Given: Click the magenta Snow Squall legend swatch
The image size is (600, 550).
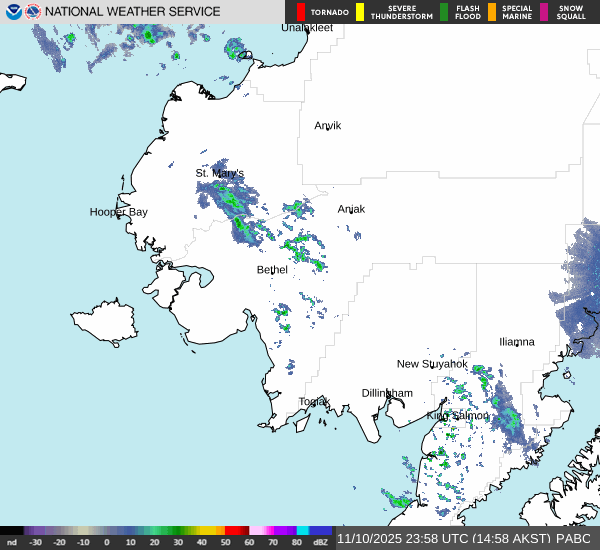Looking at the screenshot, I should pyautogui.click(x=544, y=12).
